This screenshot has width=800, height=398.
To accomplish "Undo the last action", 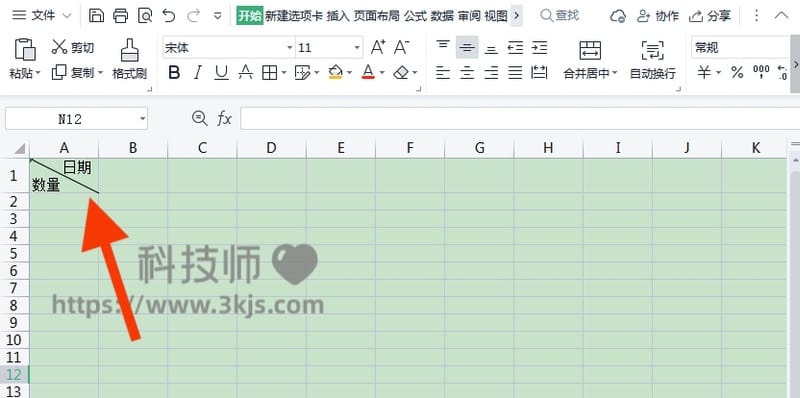I will click(x=168, y=16).
